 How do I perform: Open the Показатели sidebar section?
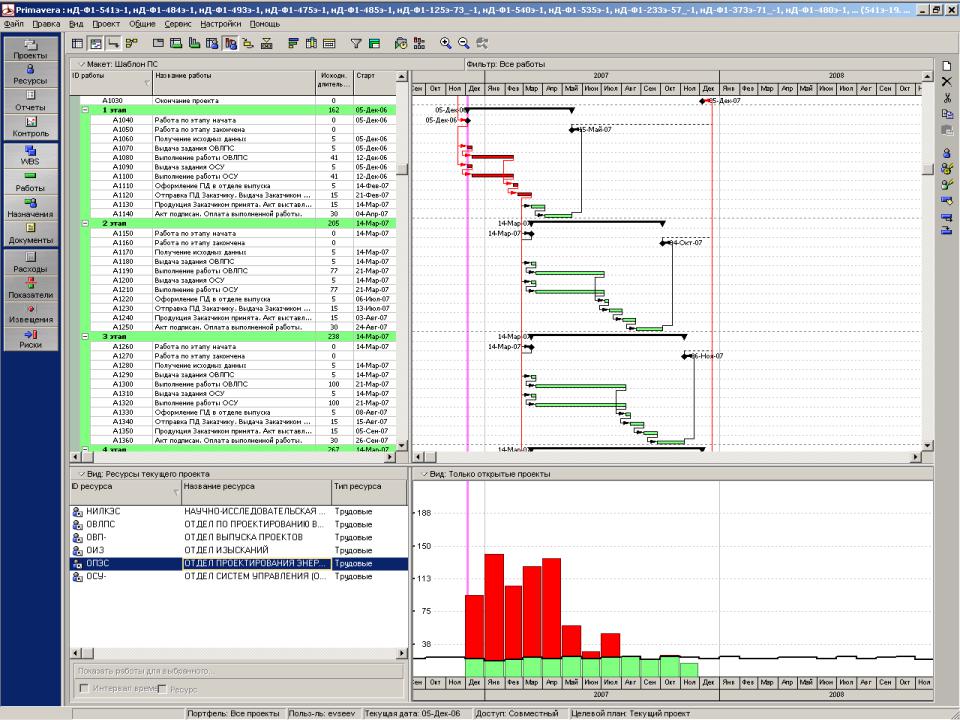tap(31, 288)
